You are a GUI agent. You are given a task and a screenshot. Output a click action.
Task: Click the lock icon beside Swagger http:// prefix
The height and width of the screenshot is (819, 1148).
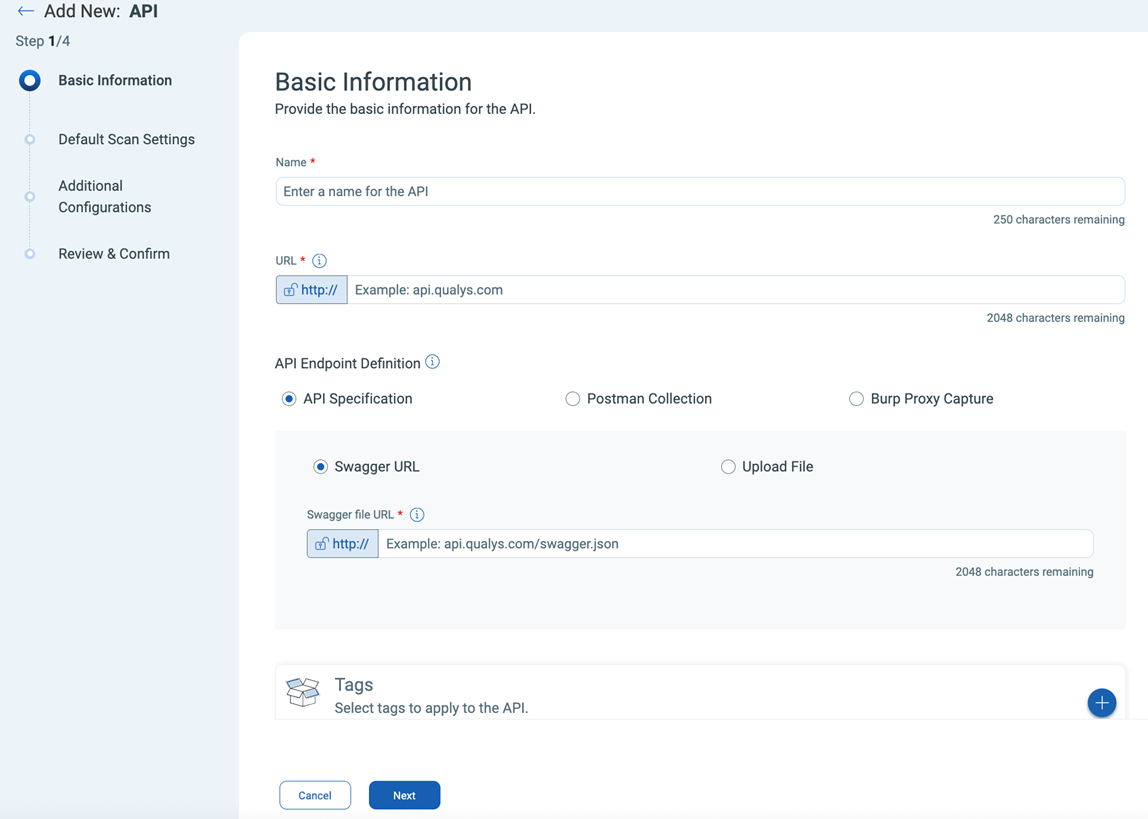pos(322,543)
